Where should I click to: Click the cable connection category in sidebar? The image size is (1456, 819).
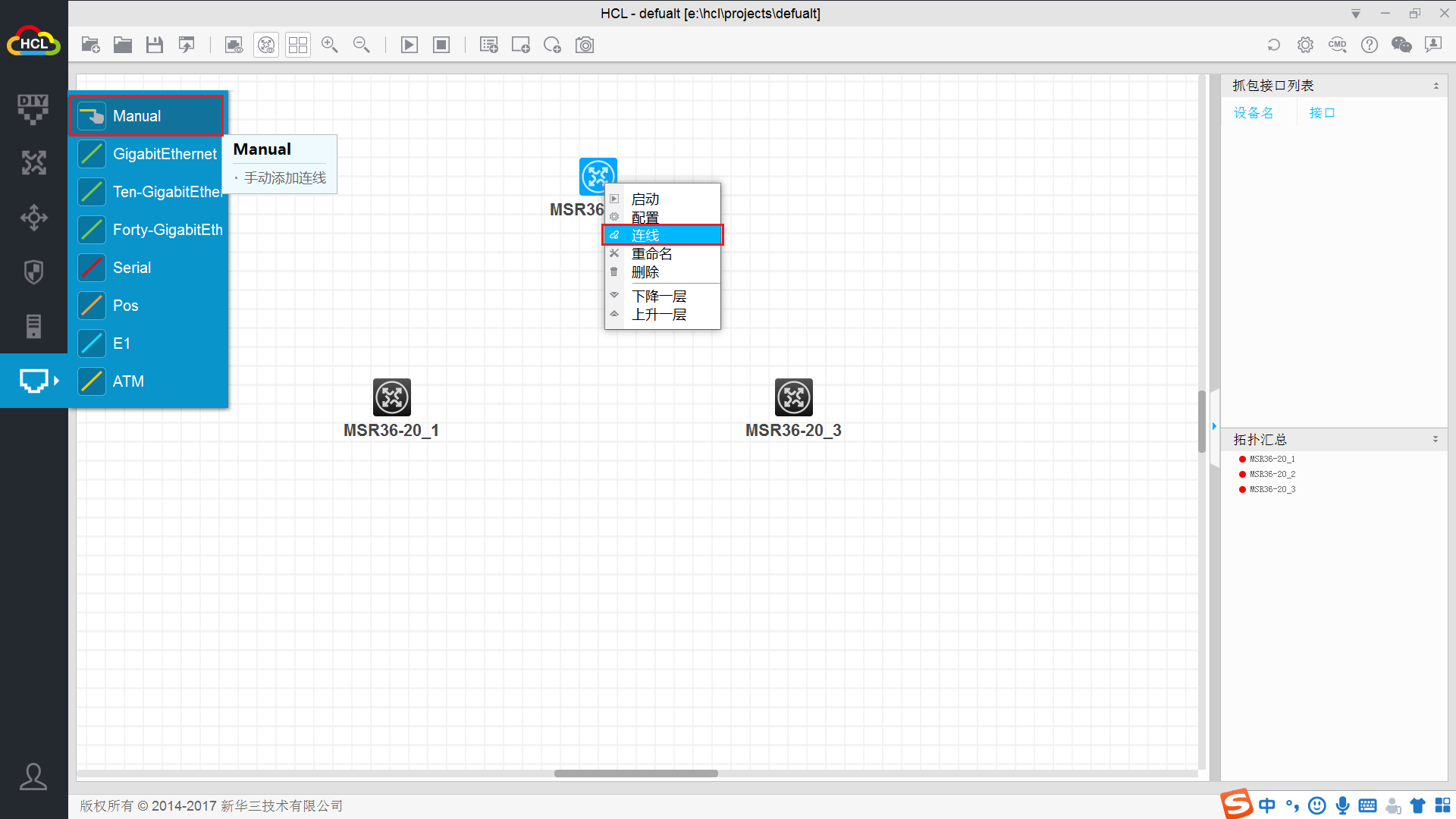[33, 381]
